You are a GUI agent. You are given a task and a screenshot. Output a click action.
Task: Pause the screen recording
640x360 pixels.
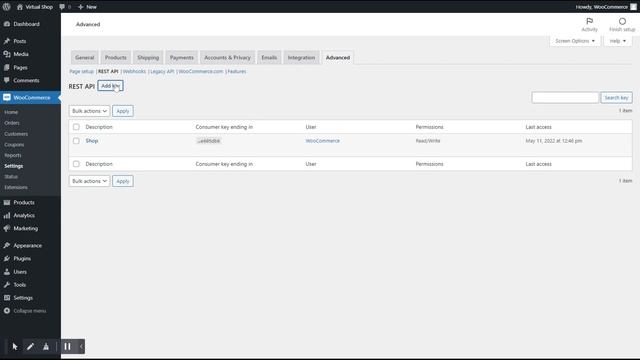pyautogui.click(x=67, y=347)
